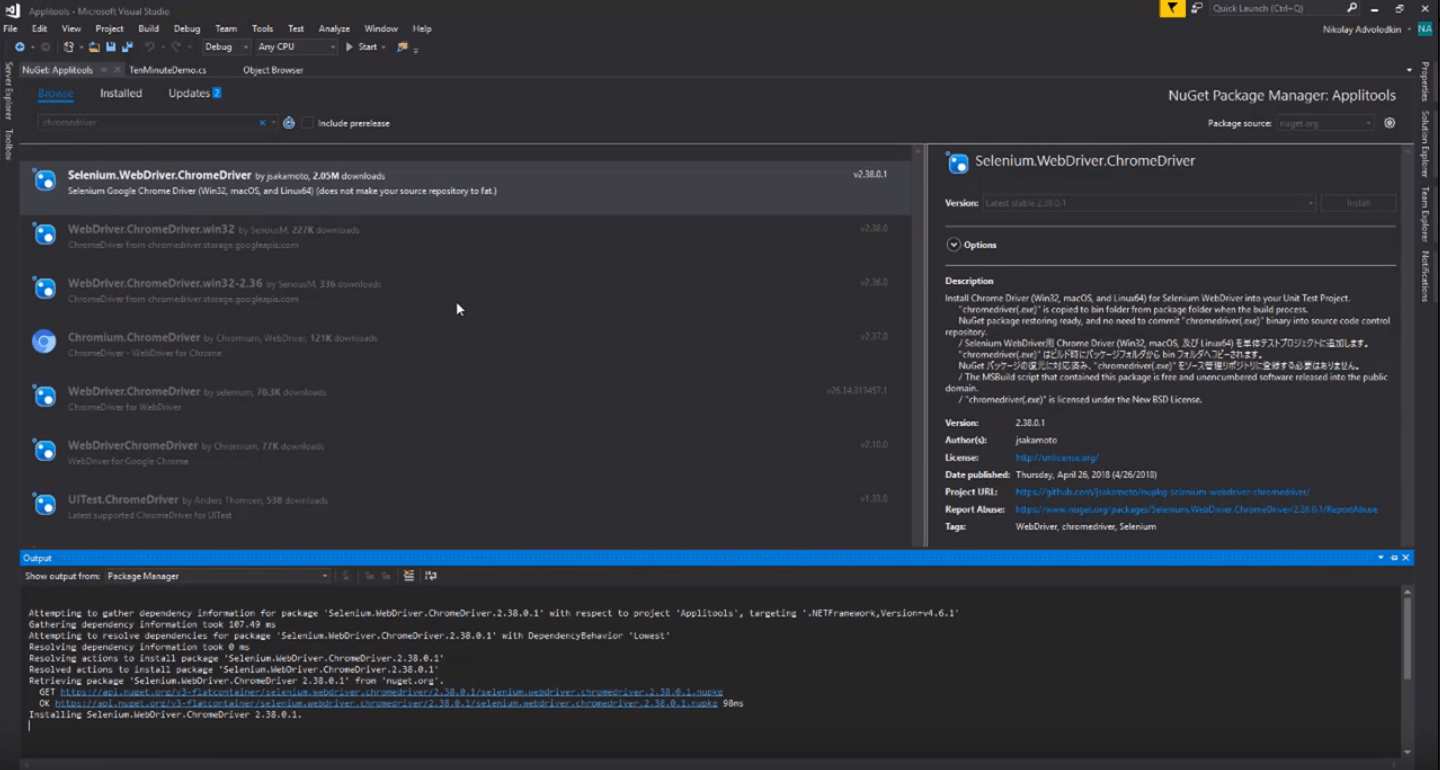Click the UITest.ChromeDriver package icon
1440x770 pixels.
[x=44, y=504]
